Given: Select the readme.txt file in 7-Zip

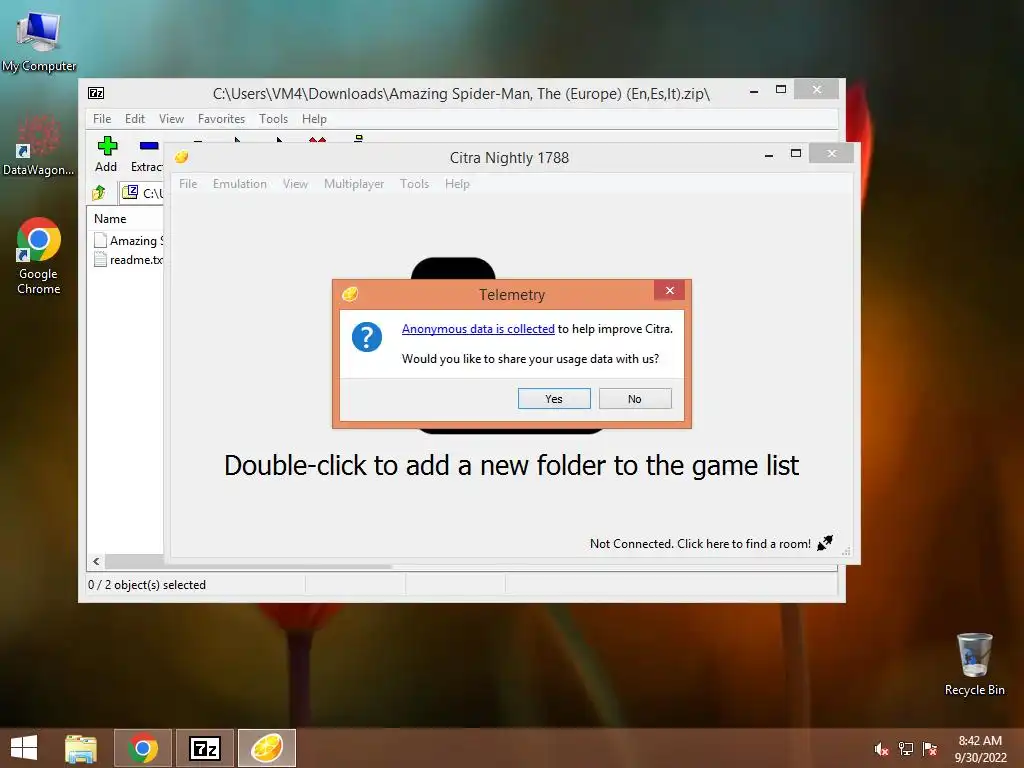Looking at the screenshot, I should (x=129, y=259).
